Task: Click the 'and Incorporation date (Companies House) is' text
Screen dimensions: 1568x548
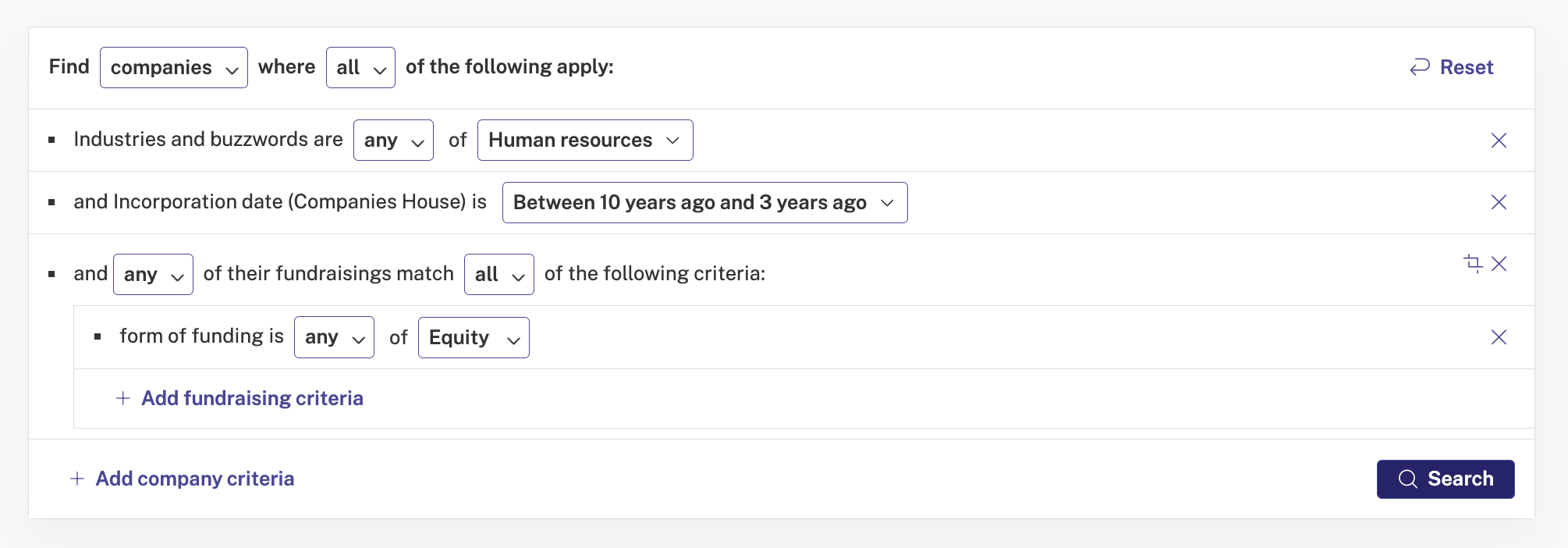Action: (280, 202)
